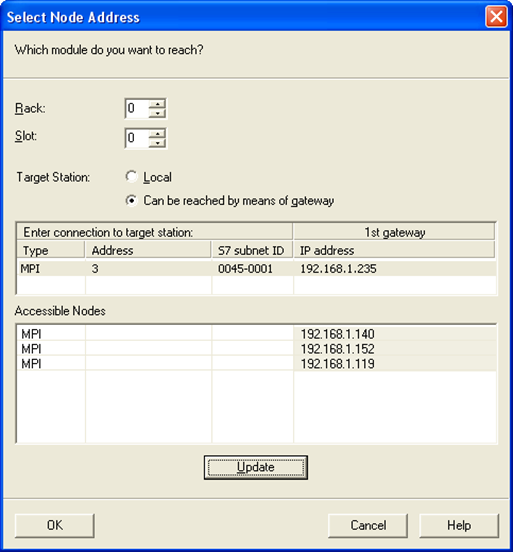Decrease the Slot value with down arrow

[157, 142]
